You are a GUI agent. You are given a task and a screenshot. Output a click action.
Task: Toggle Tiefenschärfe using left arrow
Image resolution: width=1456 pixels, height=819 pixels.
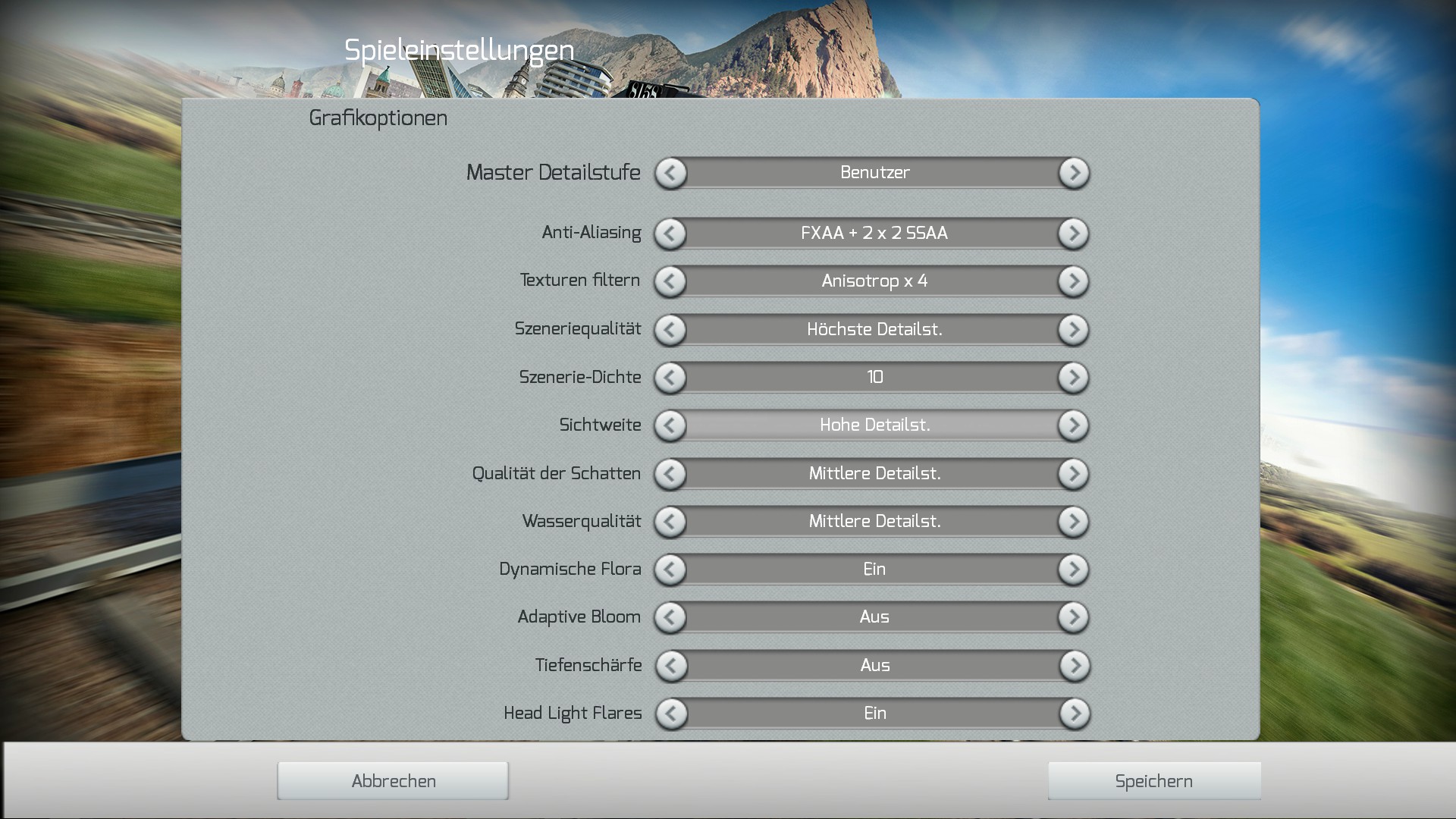click(x=671, y=666)
